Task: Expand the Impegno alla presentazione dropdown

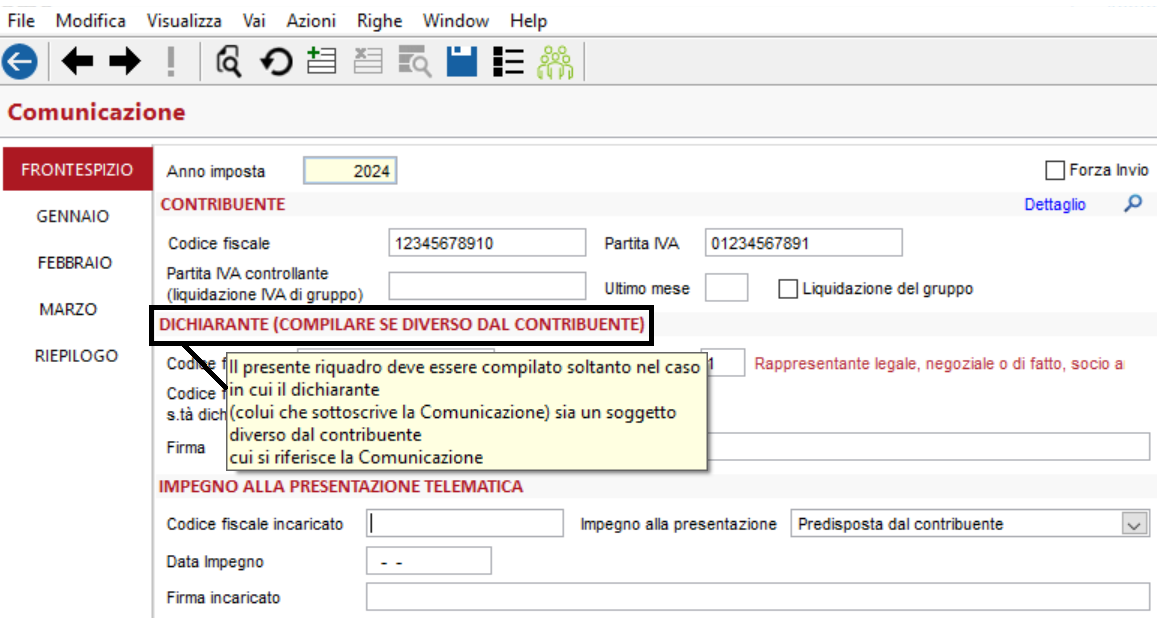Action: (1134, 525)
